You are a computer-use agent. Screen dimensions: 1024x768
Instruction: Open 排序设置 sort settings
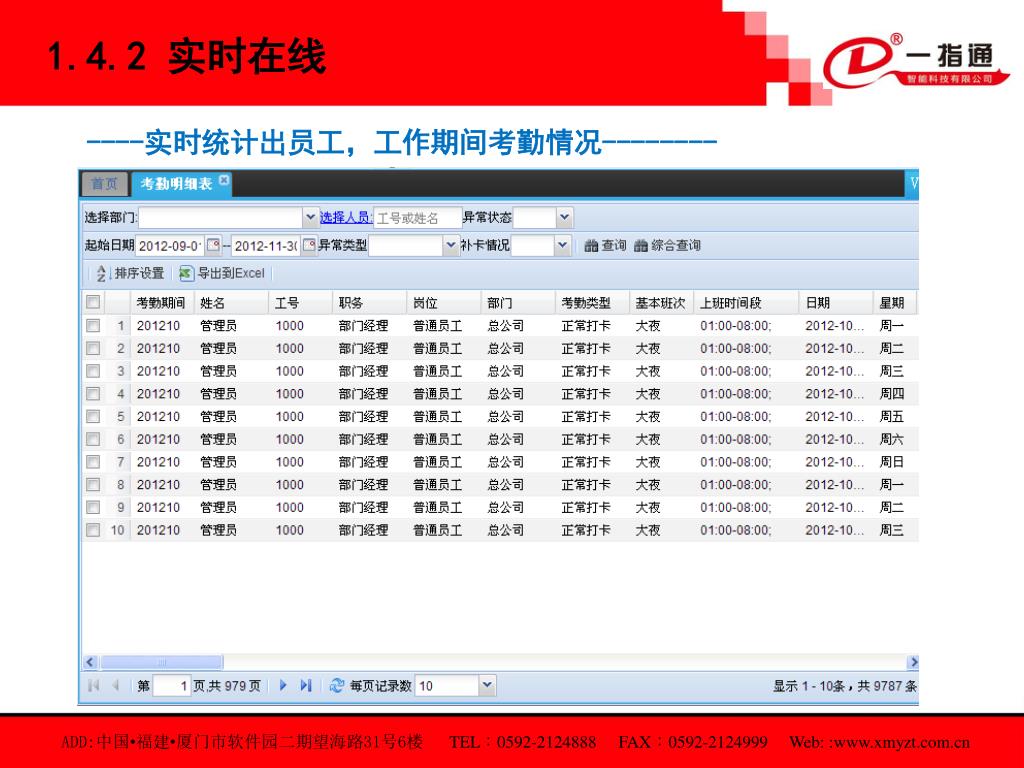click(x=130, y=273)
